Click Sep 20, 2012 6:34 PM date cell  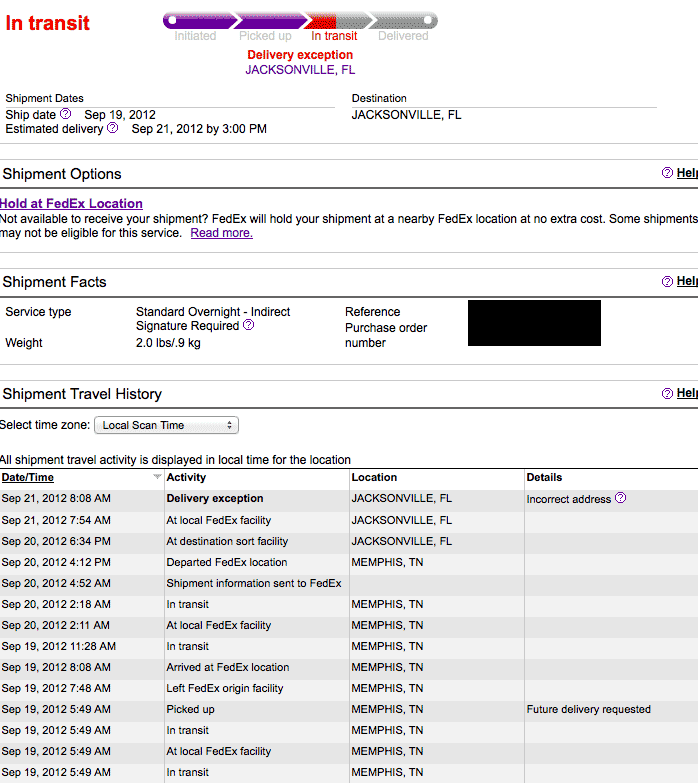[x=56, y=541]
